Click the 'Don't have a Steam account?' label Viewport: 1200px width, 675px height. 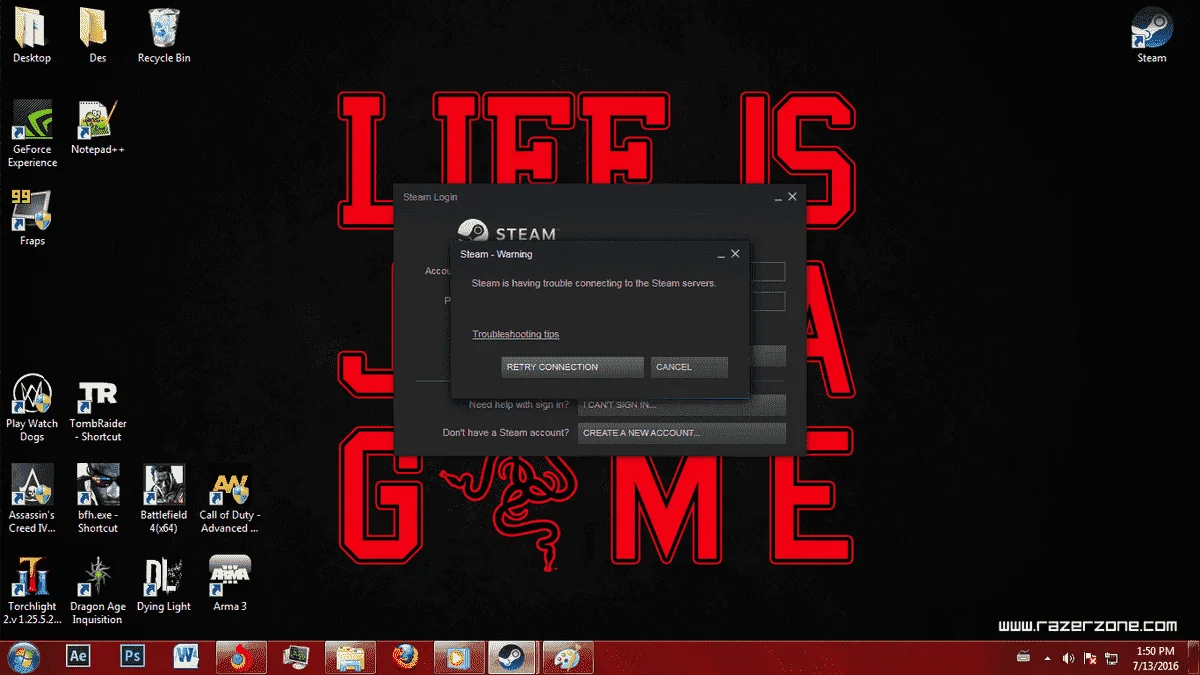pyautogui.click(x=506, y=433)
